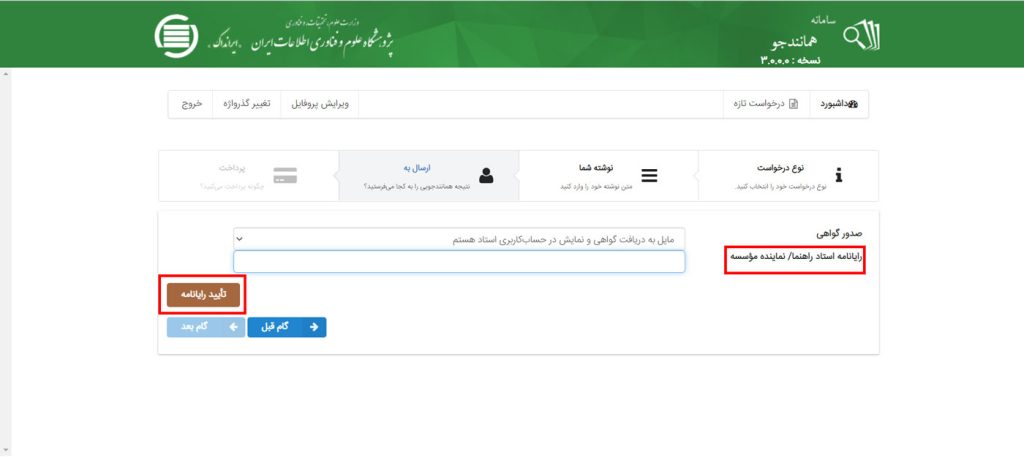The width and height of the screenshot is (1024, 458).
Task: Click the IranDoc circular logo icon
Action: 176,36
